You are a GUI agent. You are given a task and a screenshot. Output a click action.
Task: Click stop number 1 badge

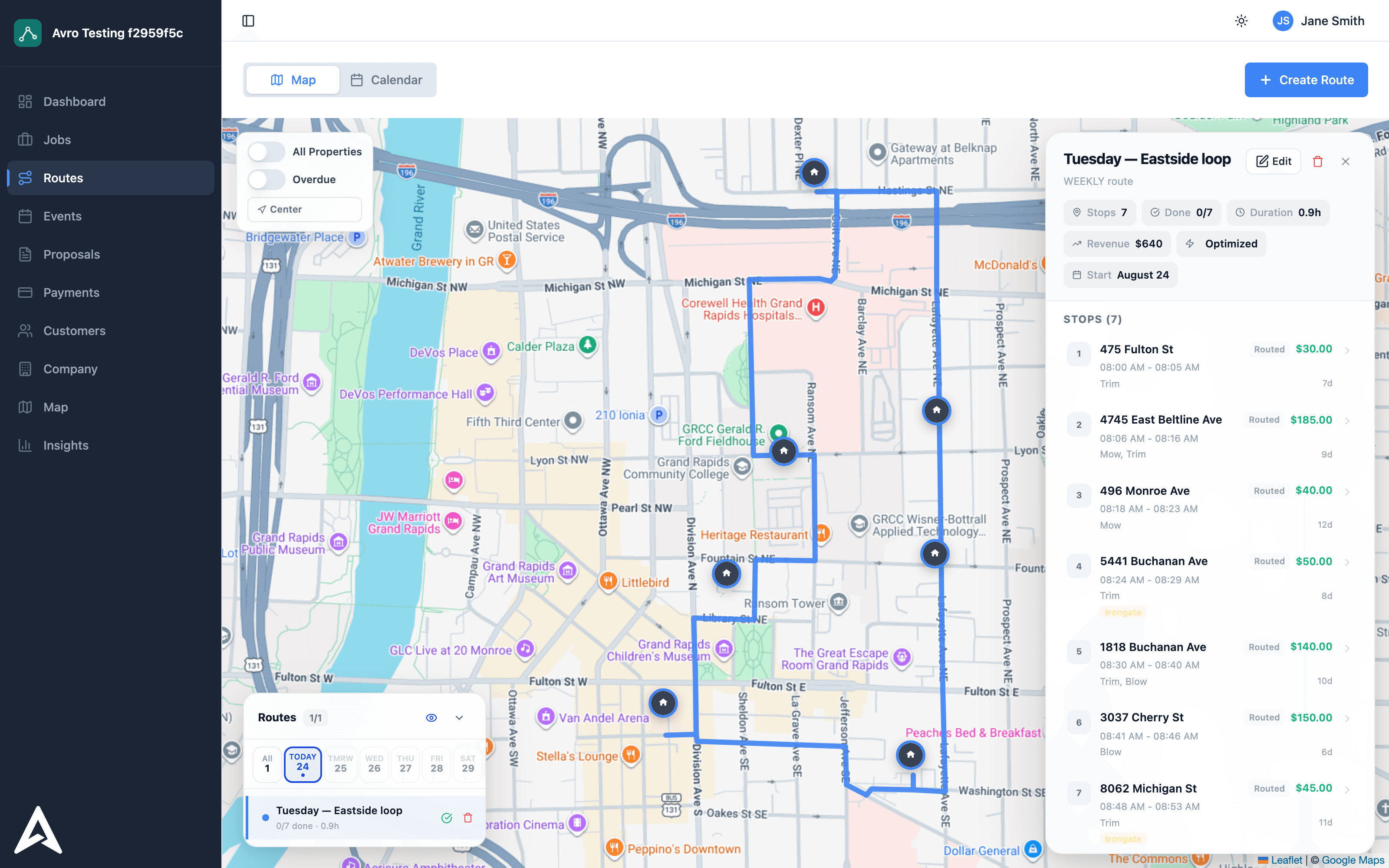coord(1079,354)
